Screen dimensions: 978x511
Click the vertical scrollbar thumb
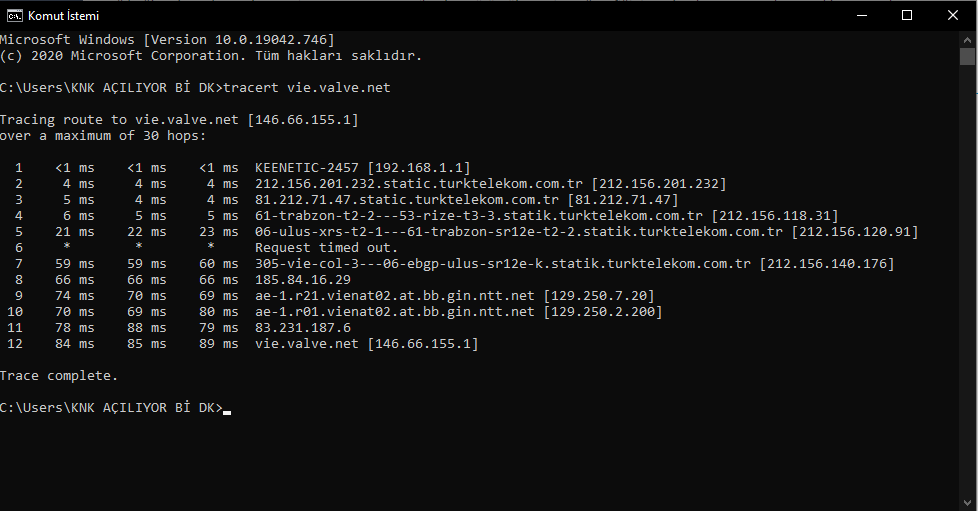[x=967, y=56]
